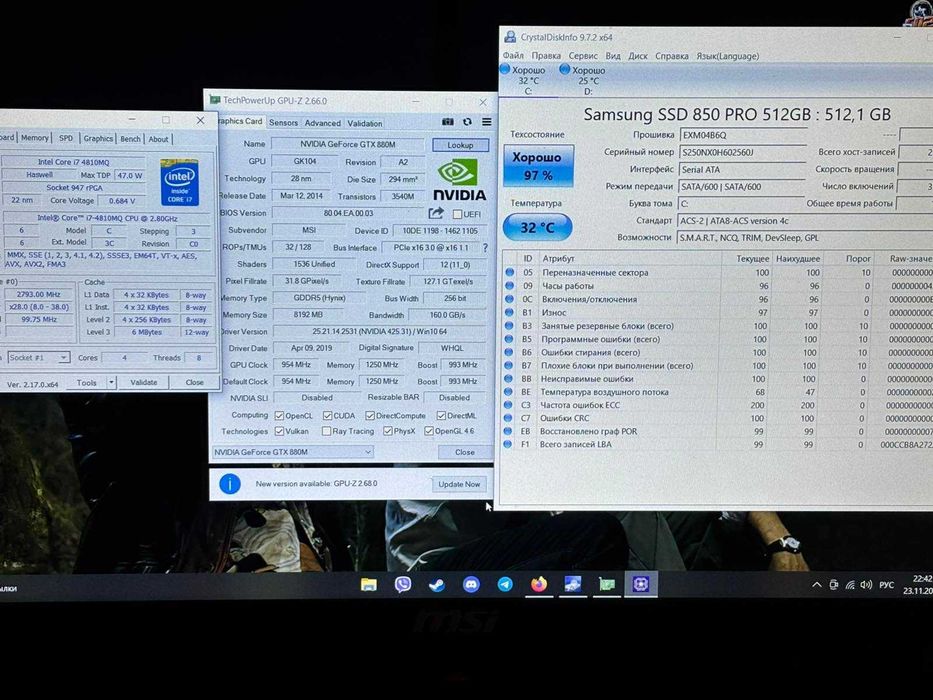Click the blue status dot for attribute 05
The width and height of the screenshot is (933, 700).
pyautogui.click(x=509, y=273)
